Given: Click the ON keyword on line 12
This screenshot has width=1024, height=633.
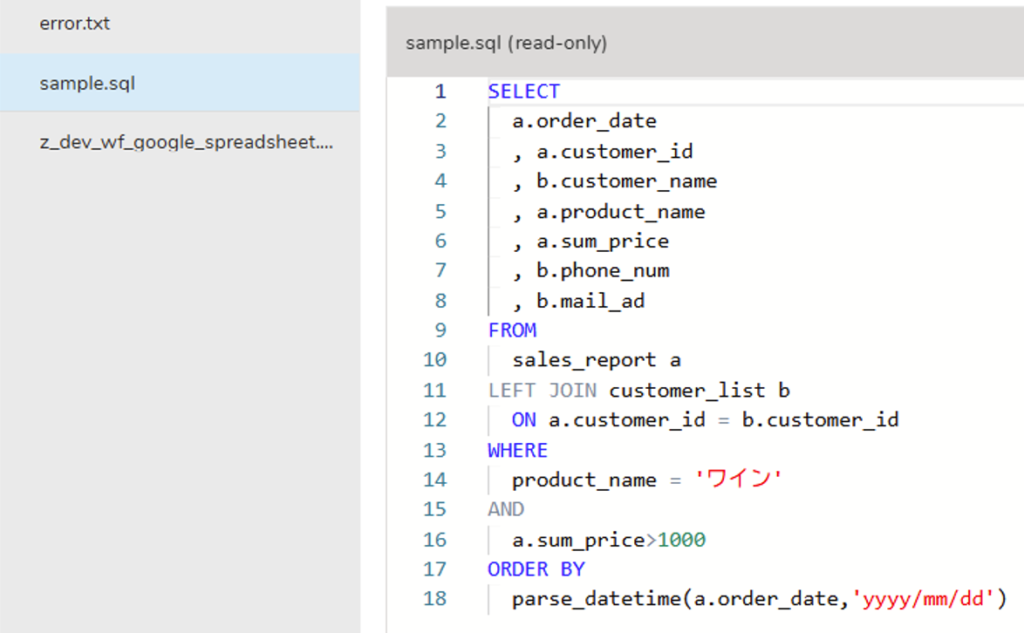Looking at the screenshot, I should (524, 420).
